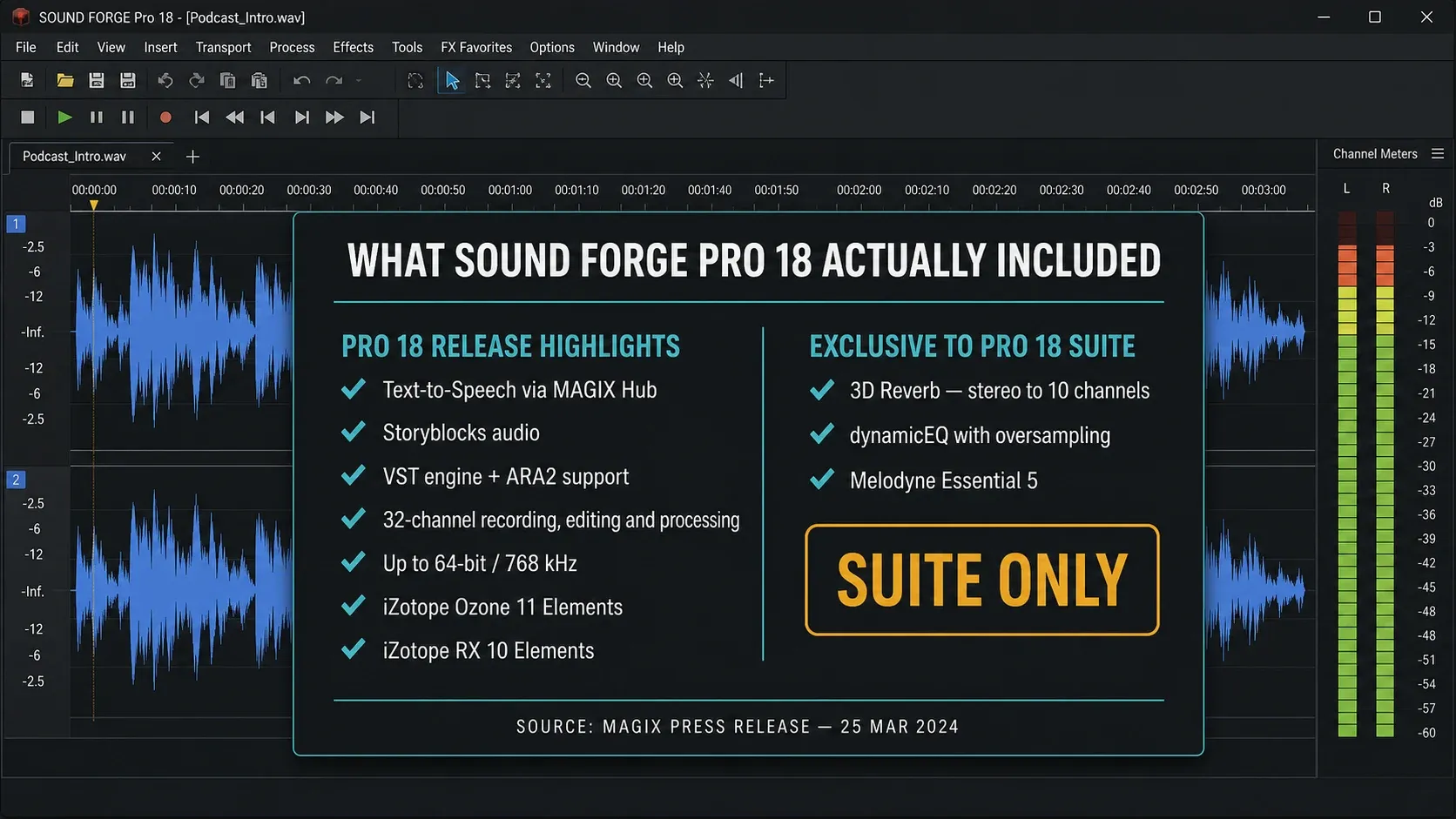Close the Podcast_Intro.wav tab
Screen dimensions: 1456x819
pyautogui.click(x=156, y=157)
